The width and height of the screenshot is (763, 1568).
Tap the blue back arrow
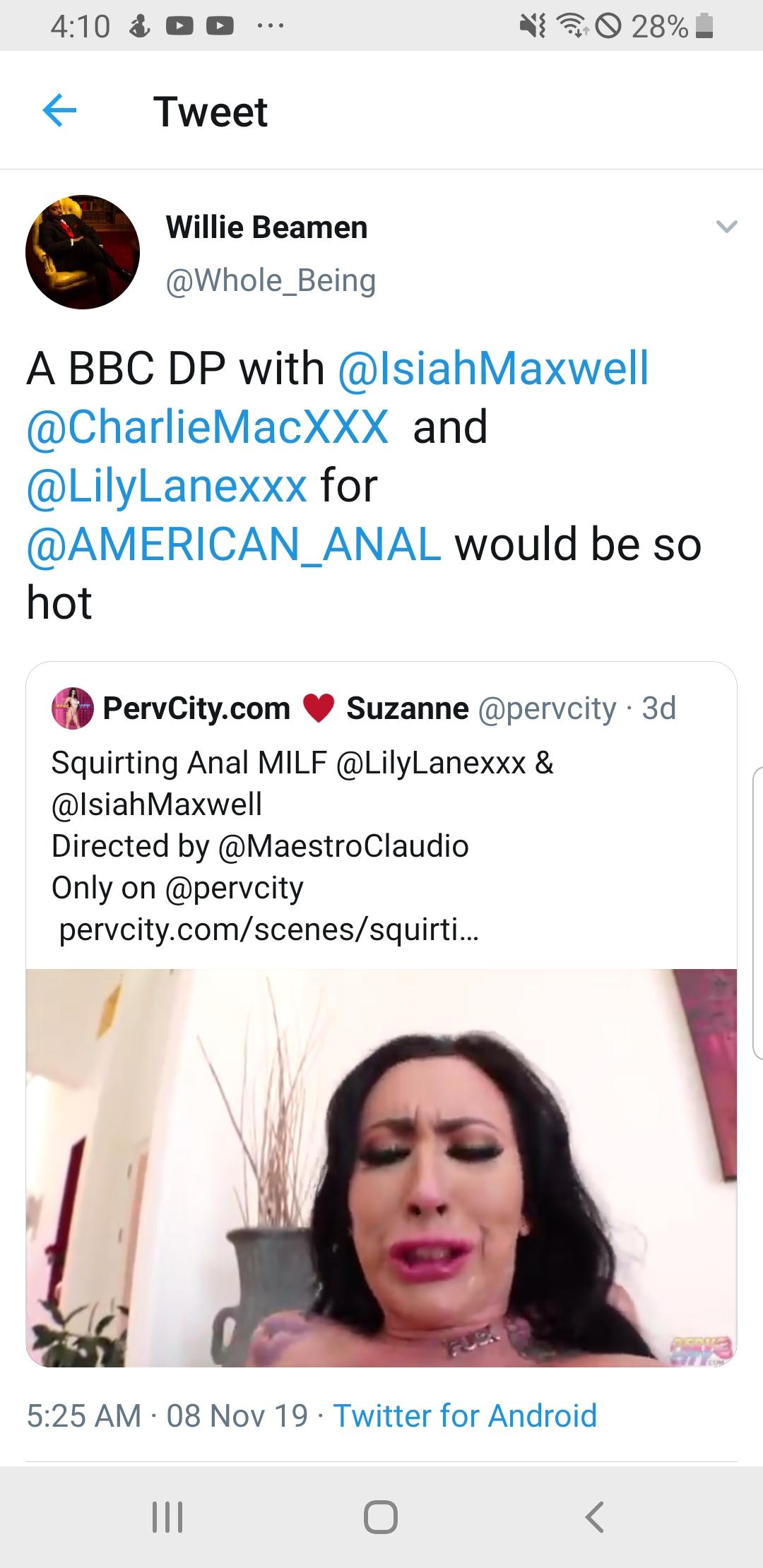tap(59, 111)
